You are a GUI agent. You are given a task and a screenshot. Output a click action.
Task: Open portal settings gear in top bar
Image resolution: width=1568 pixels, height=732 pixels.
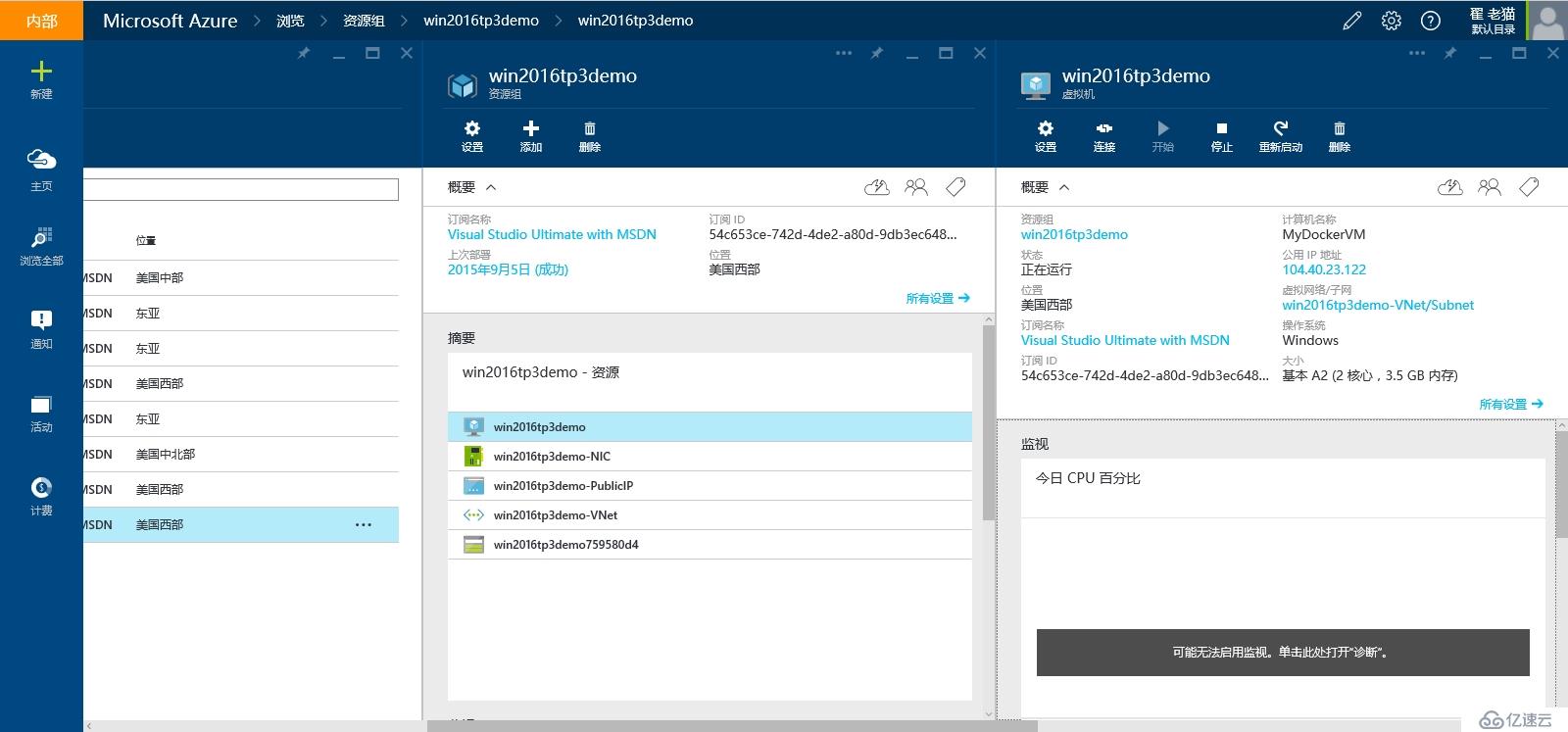coord(1392,21)
